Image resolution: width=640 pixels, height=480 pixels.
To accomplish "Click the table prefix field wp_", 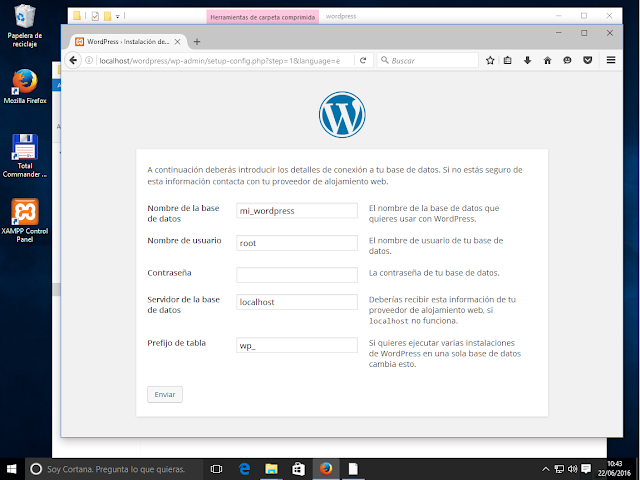I will pyautogui.click(x=297, y=345).
